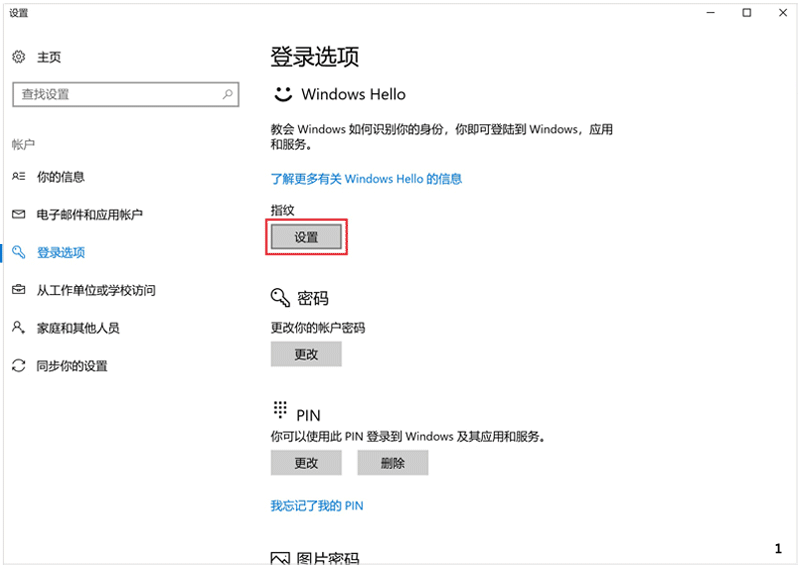Click the 电子邮件和应用帐户 envelope icon
The width and height of the screenshot is (800, 567).
coord(18,215)
